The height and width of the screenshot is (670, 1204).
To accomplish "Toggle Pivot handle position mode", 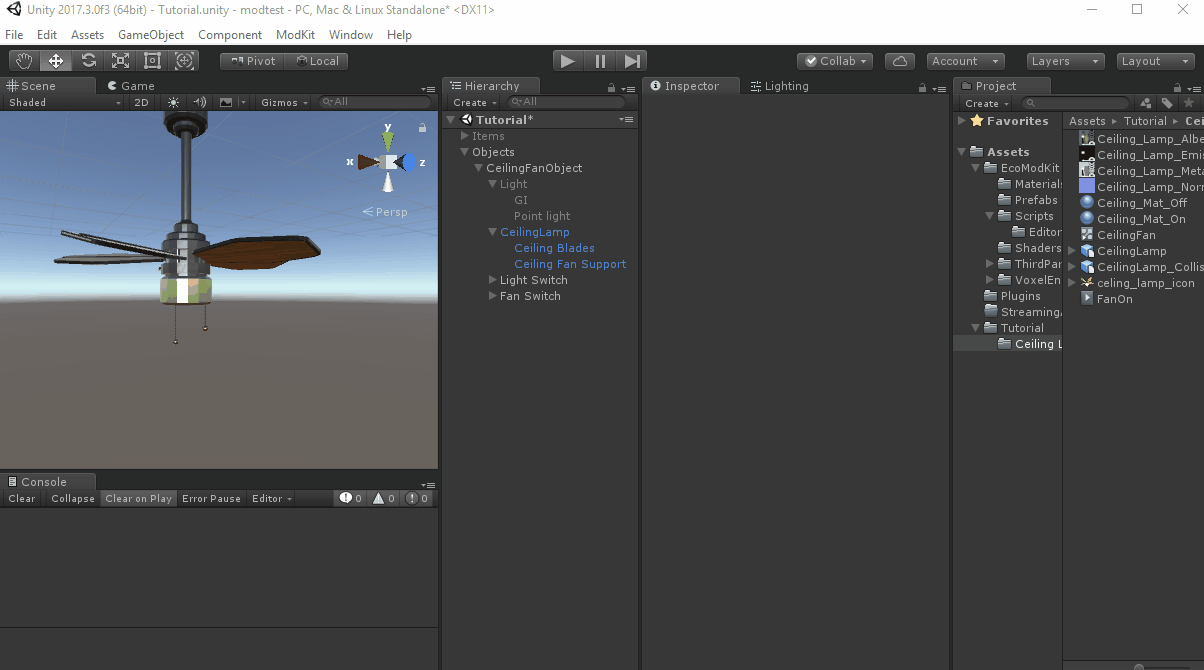I will [x=252, y=61].
